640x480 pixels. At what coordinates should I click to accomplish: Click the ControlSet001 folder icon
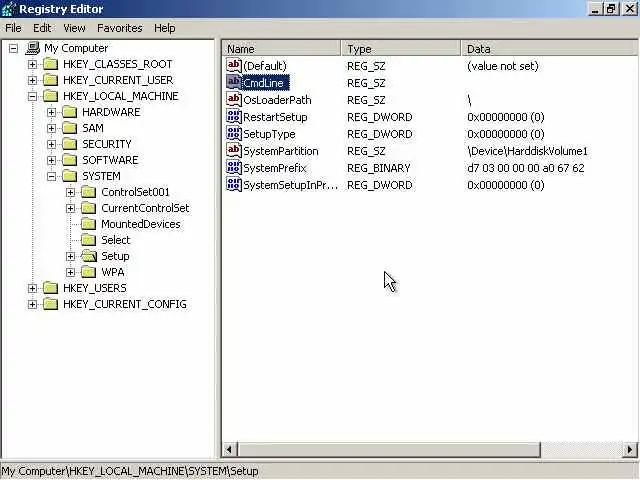(x=89, y=192)
